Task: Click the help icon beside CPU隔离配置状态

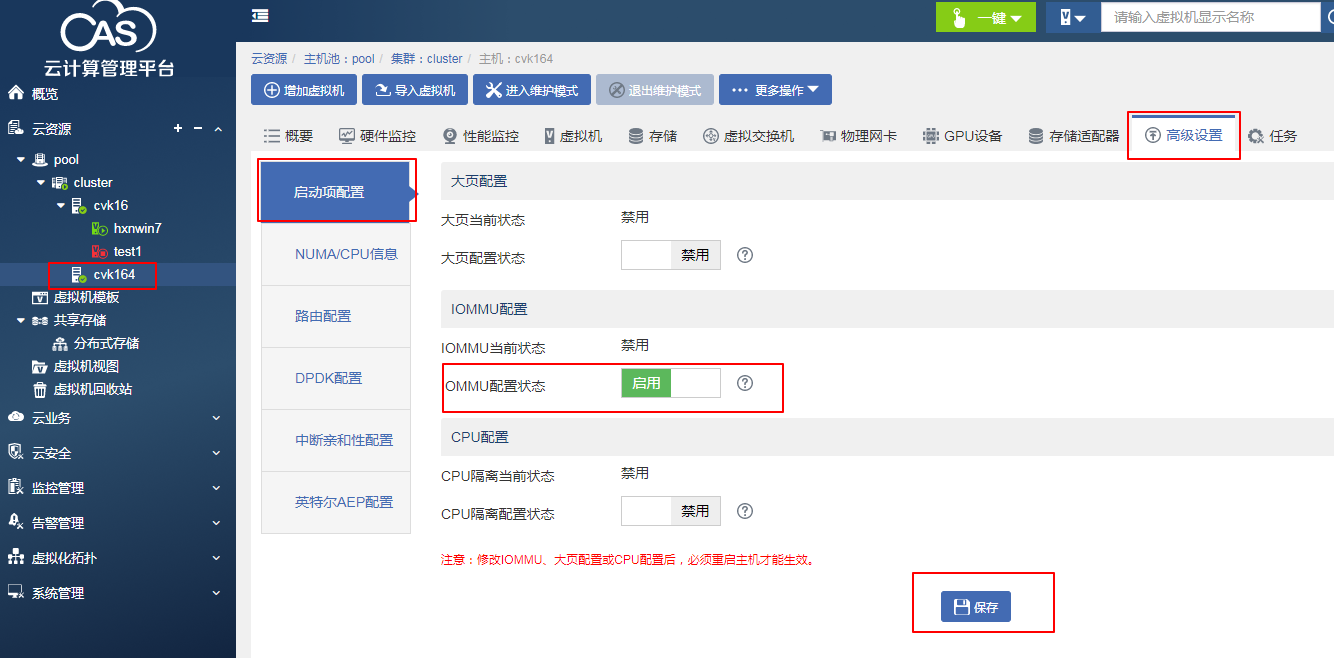Action: tap(744, 511)
